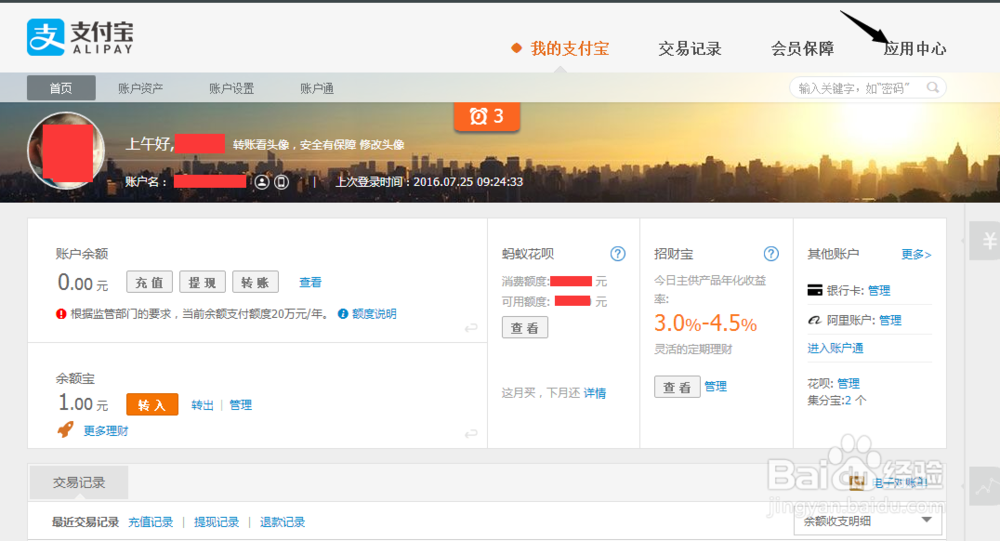Click 查看 link beside account balance
This screenshot has width=1000, height=541.
(311, 282)
